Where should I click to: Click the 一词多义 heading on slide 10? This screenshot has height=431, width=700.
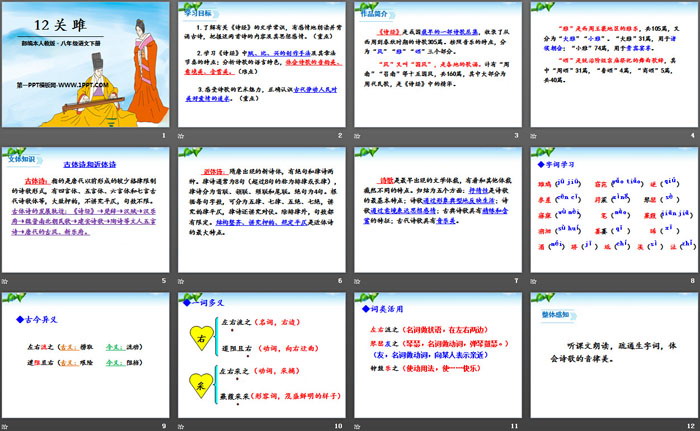(x=204, y=303)
